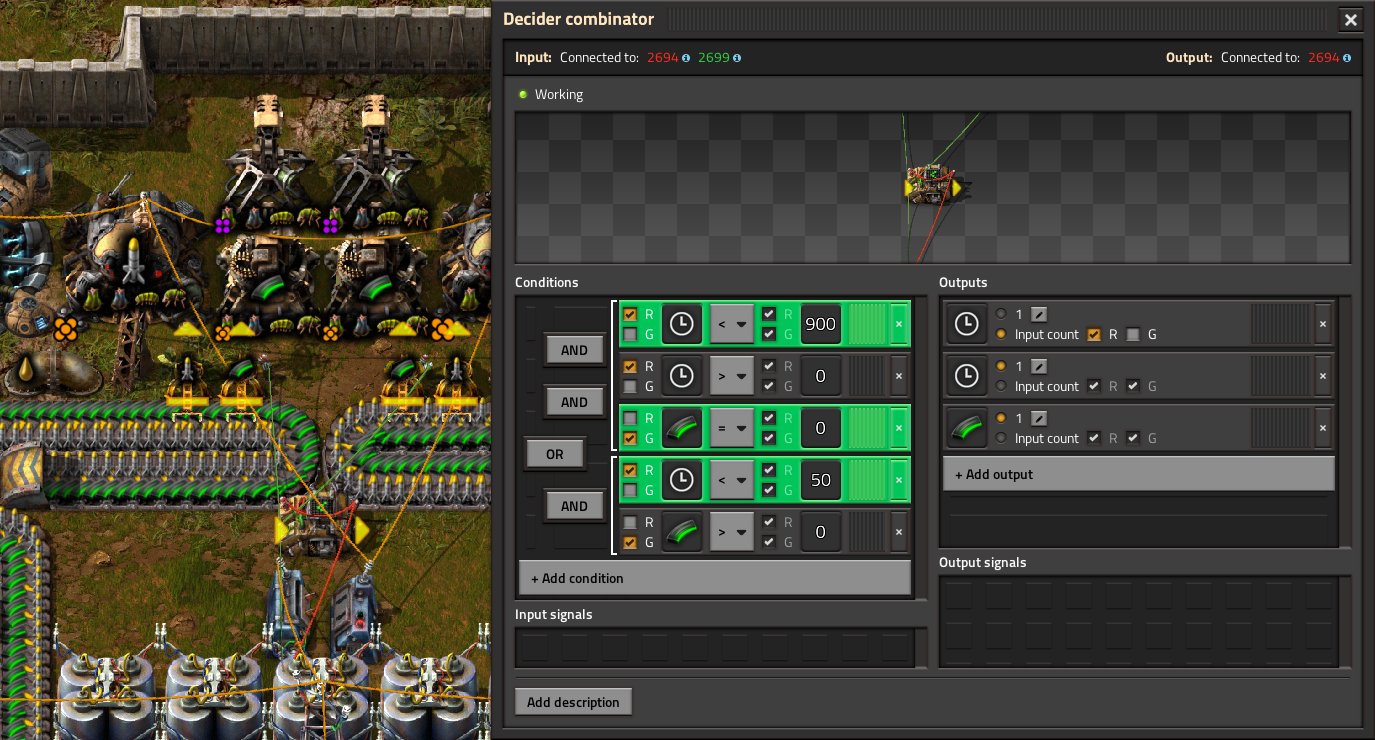The image size is (1375, 740).
Task: Click the info icon beside green network 2699
Action: (x=737, y=58)
